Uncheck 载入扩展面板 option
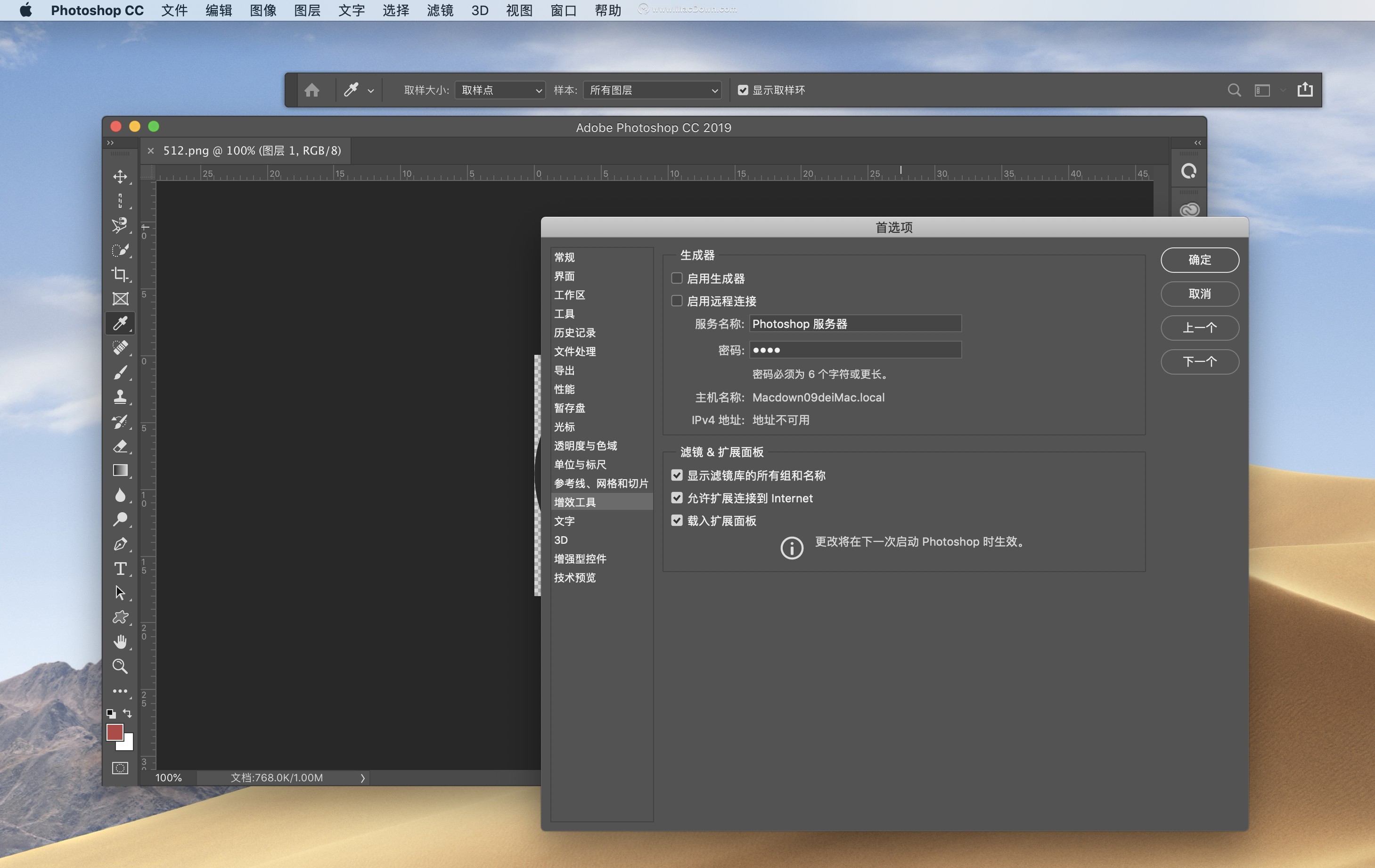This screenshot has height=868, width=1375. click(677, 520)
